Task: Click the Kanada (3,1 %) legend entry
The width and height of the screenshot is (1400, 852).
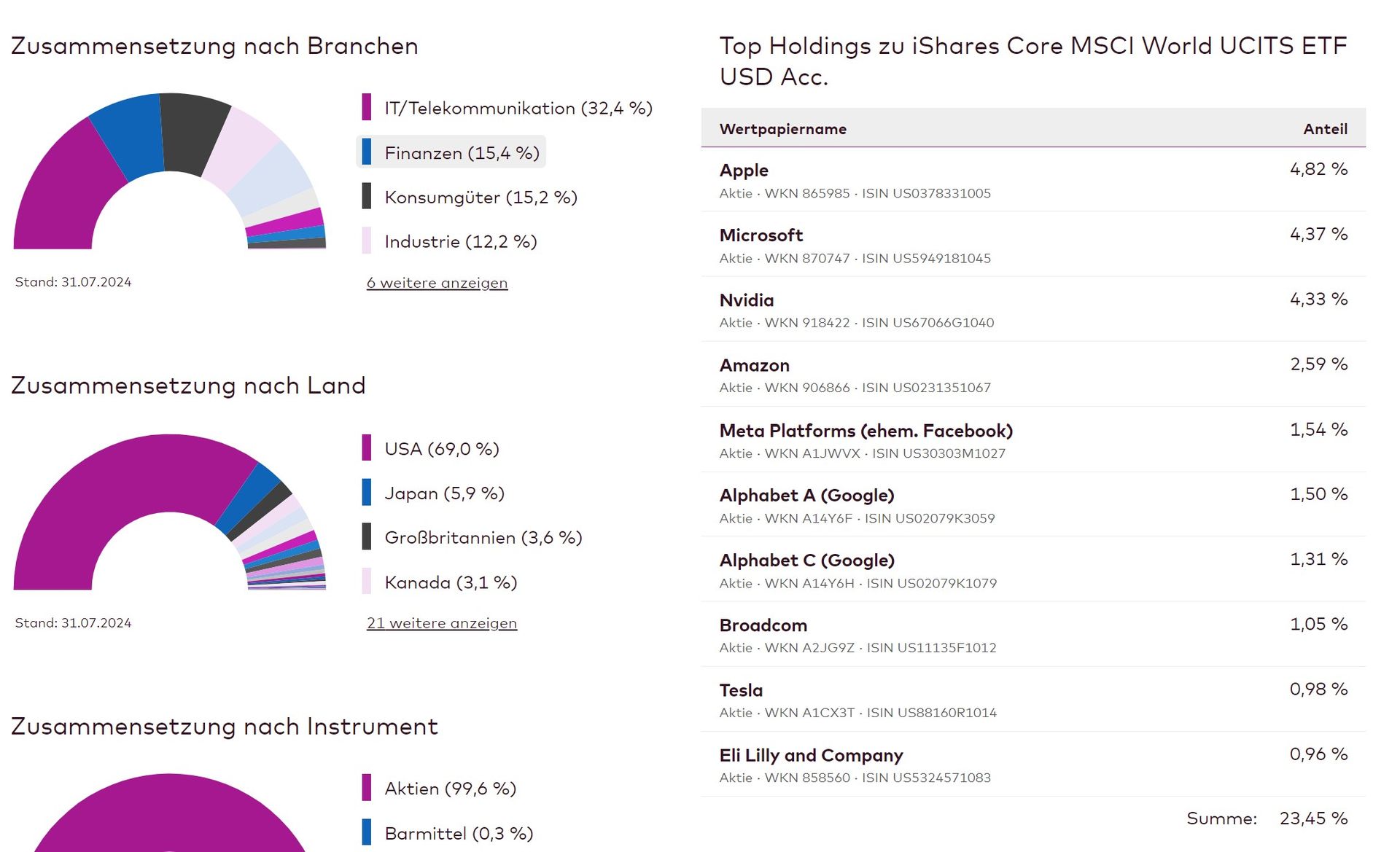Action: [x=450, y=582]
